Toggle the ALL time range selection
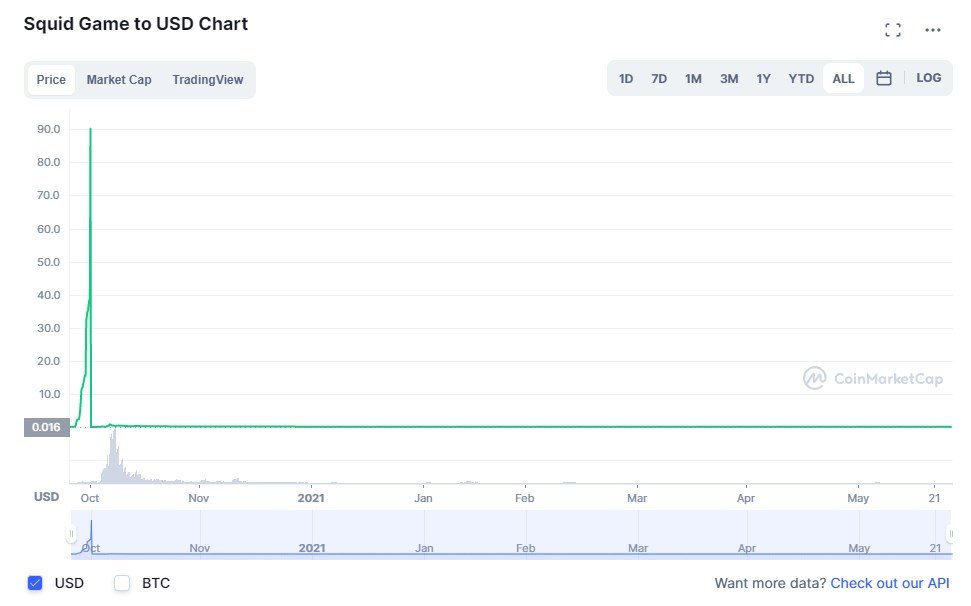The image size is (971, 606). pos(843,78)
